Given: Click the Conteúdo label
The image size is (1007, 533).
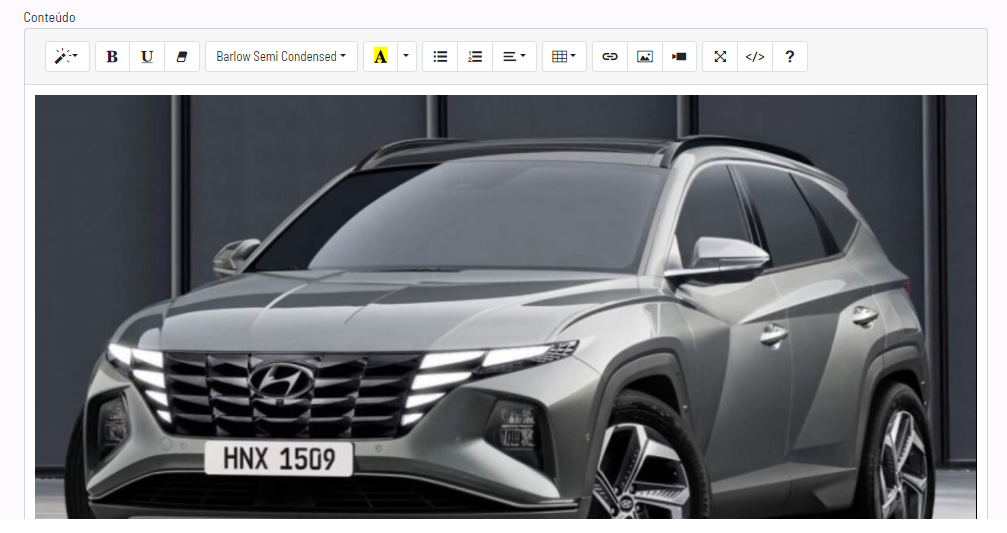Looking at the screenshot, I should click(x=49, y=17).
